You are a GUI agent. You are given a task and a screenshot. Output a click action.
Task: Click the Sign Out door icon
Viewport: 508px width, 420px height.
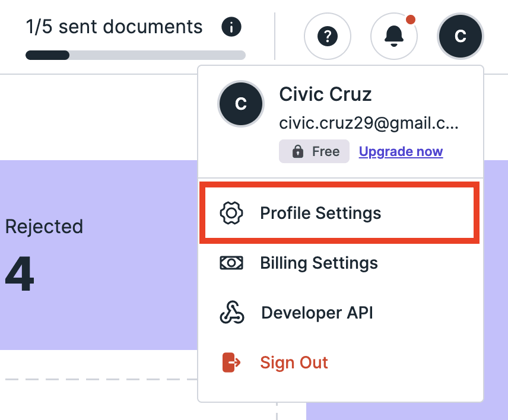pyautogui.click(x=231, y=362)
